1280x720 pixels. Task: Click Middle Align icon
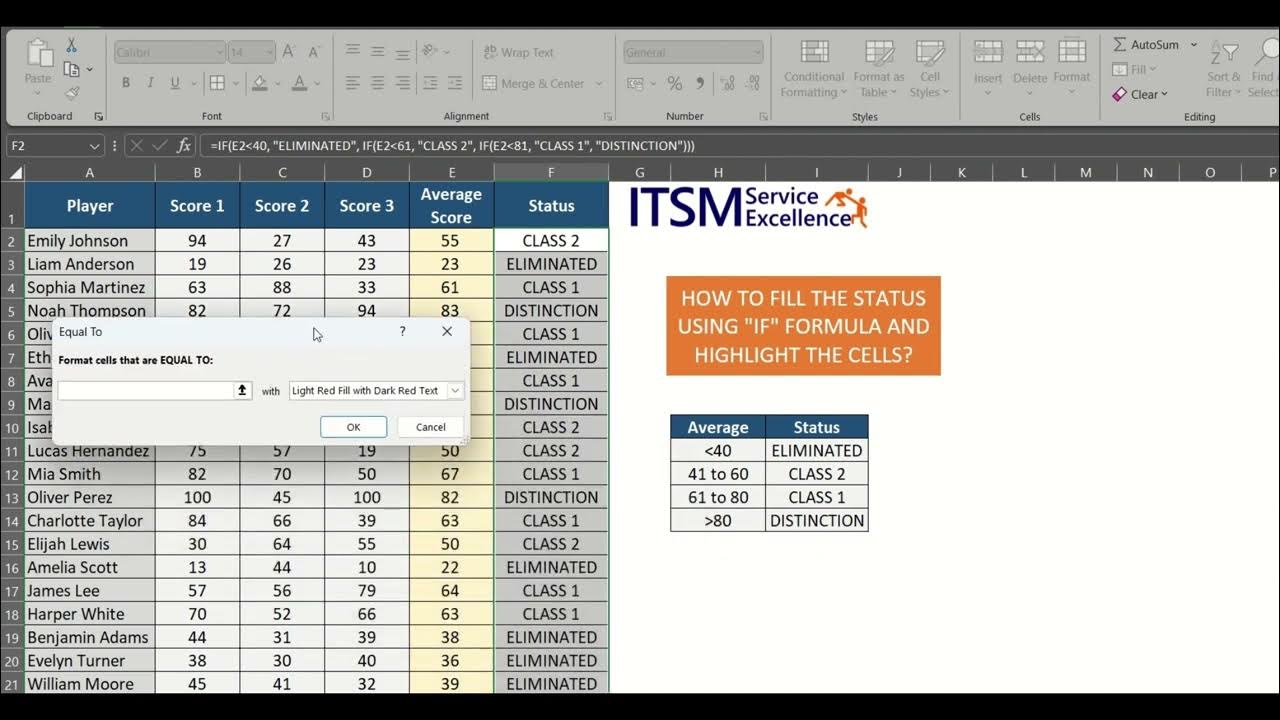(x=378, y=50)
